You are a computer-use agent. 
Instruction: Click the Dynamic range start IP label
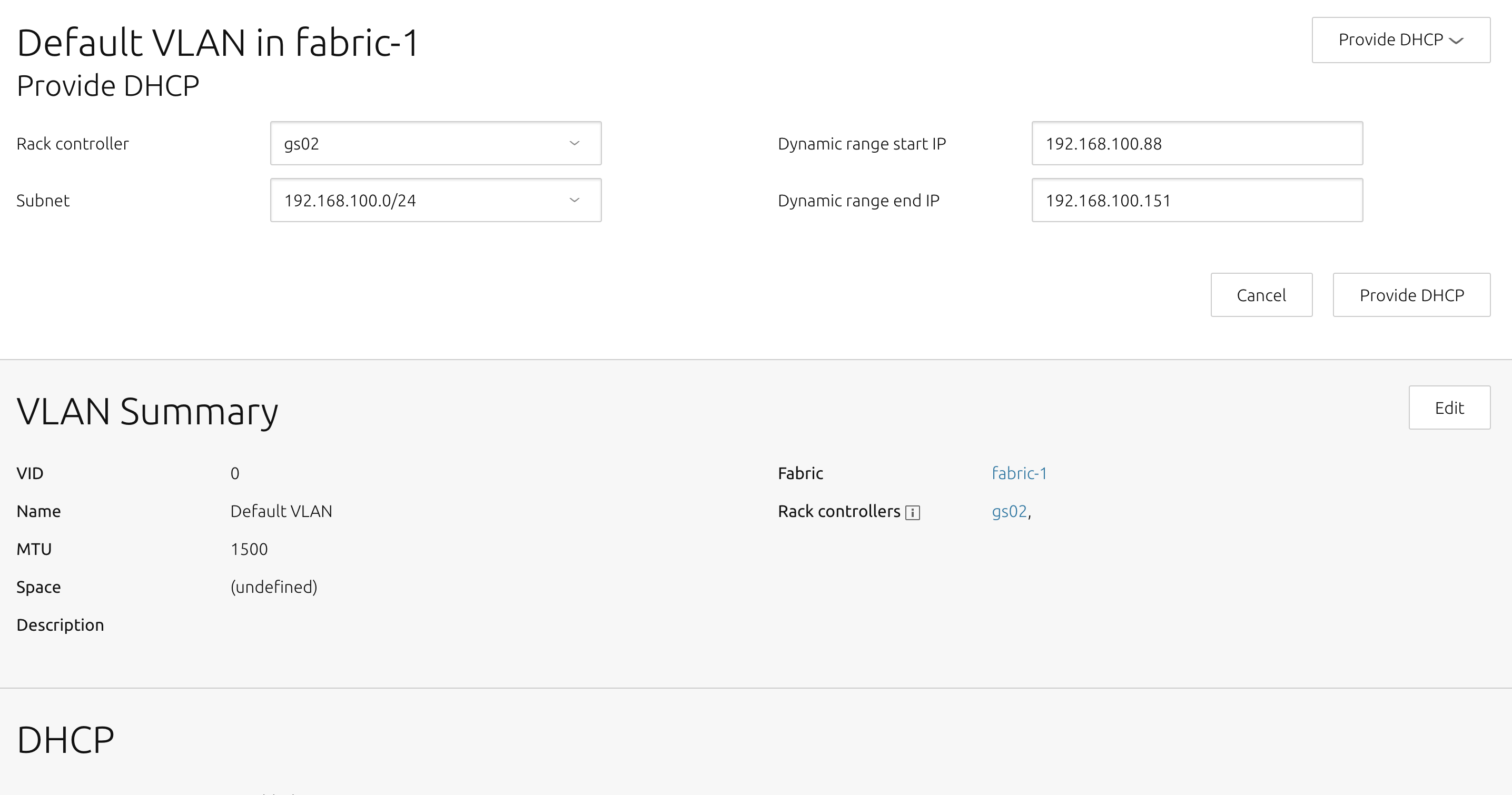(861, 144)
